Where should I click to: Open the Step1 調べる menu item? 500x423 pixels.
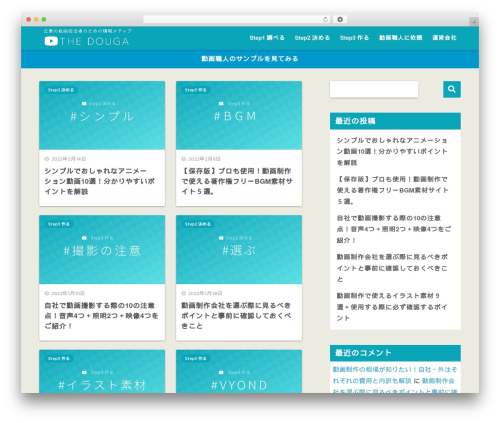pos(267,38)
